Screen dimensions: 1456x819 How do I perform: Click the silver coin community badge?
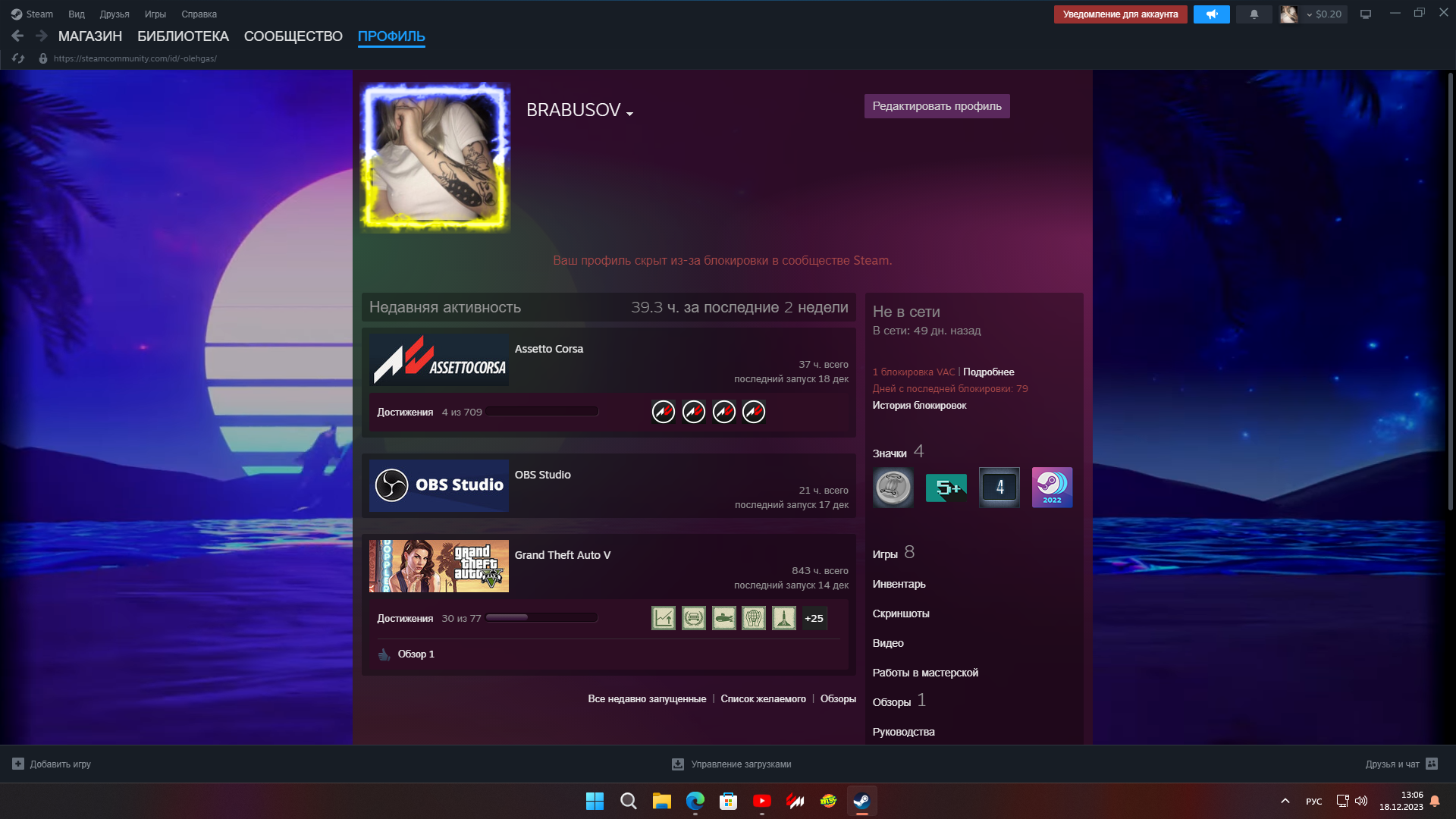coord(893,488)
